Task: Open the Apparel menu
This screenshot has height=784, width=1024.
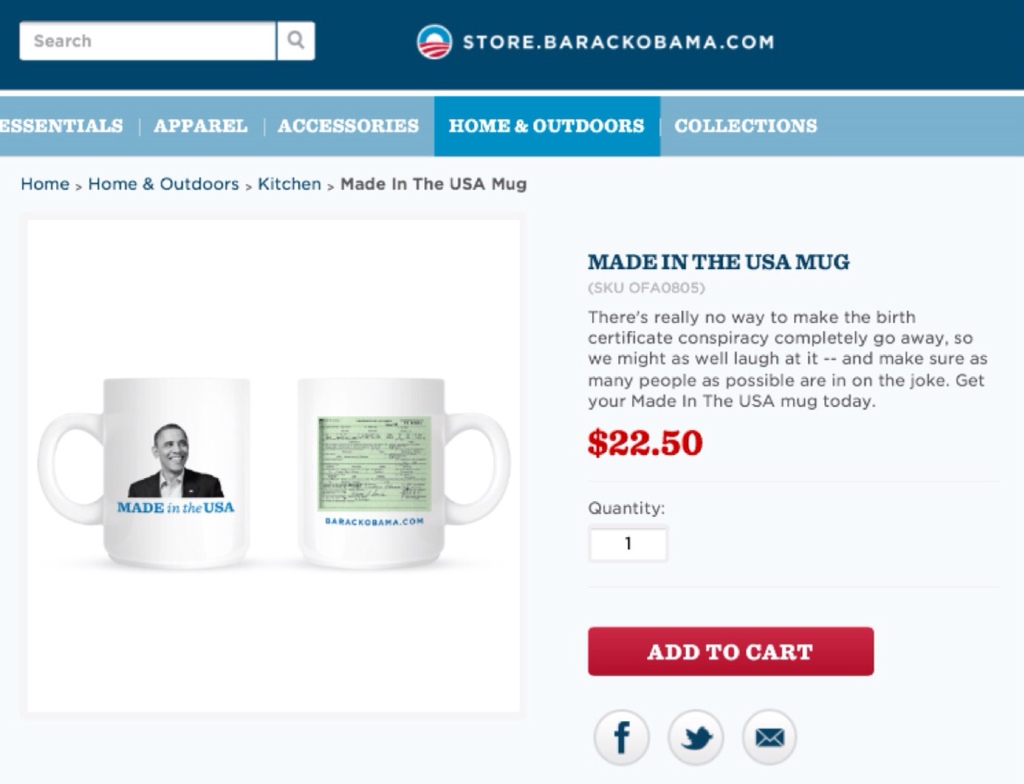Action: (x=200, y=125)
